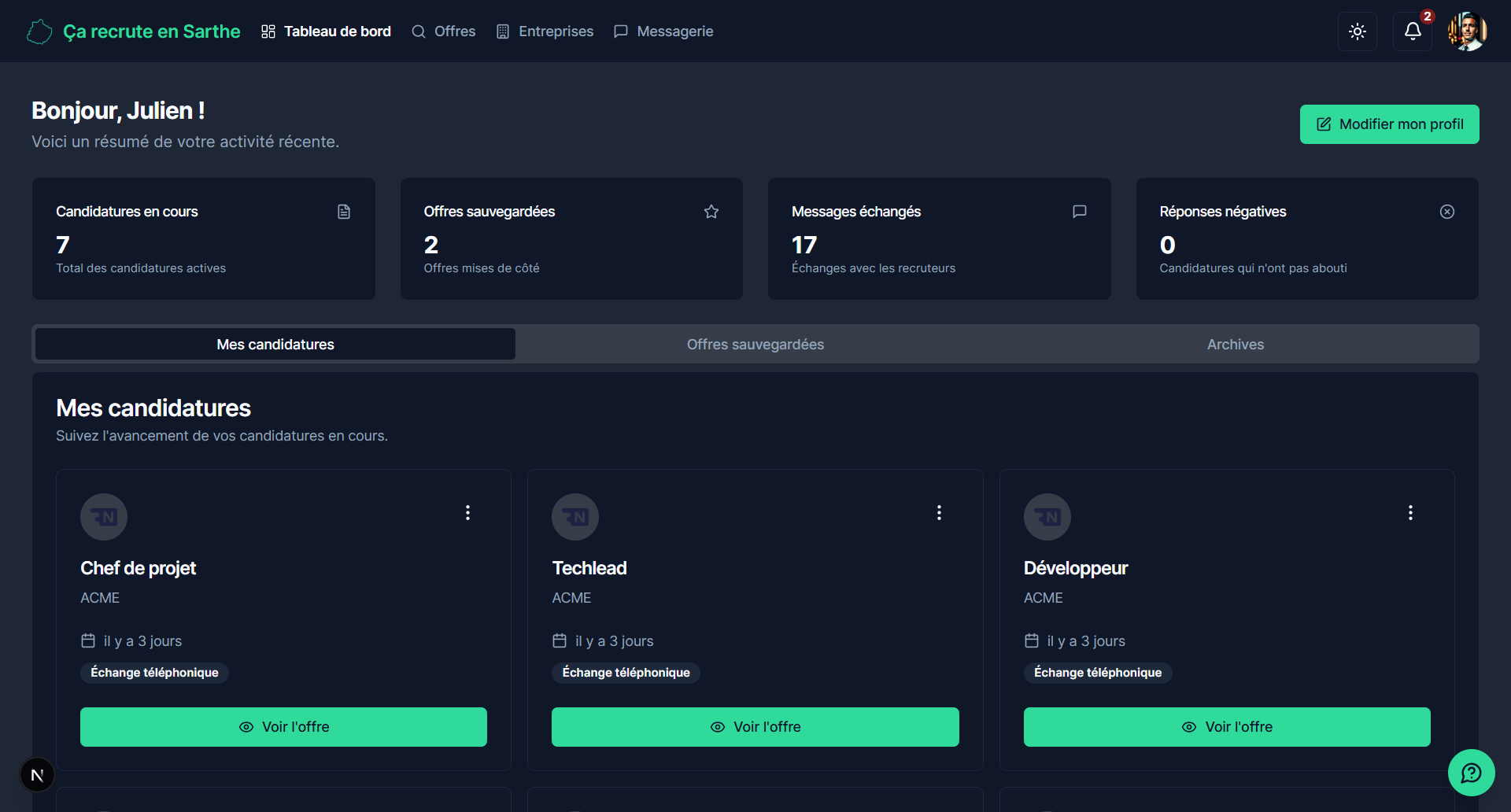Switch to the Offres sauvegardées tab

(x=755, y=345)
